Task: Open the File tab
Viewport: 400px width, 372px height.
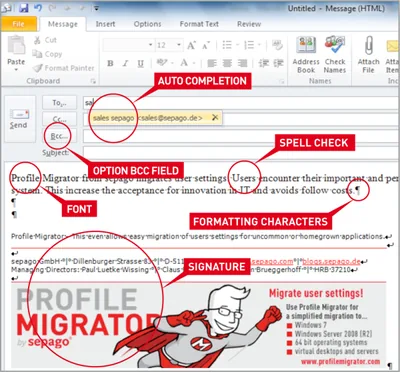Action: 18,24
